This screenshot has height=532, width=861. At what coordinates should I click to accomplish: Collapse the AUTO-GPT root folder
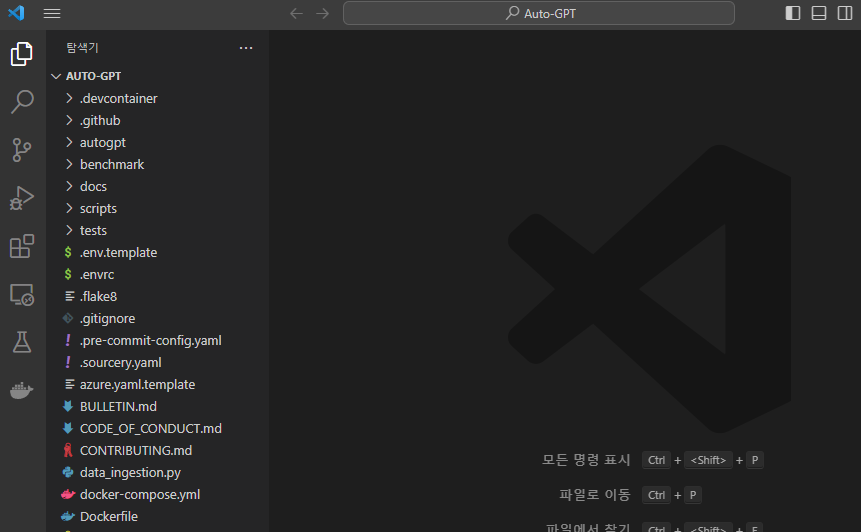[158, 76]
